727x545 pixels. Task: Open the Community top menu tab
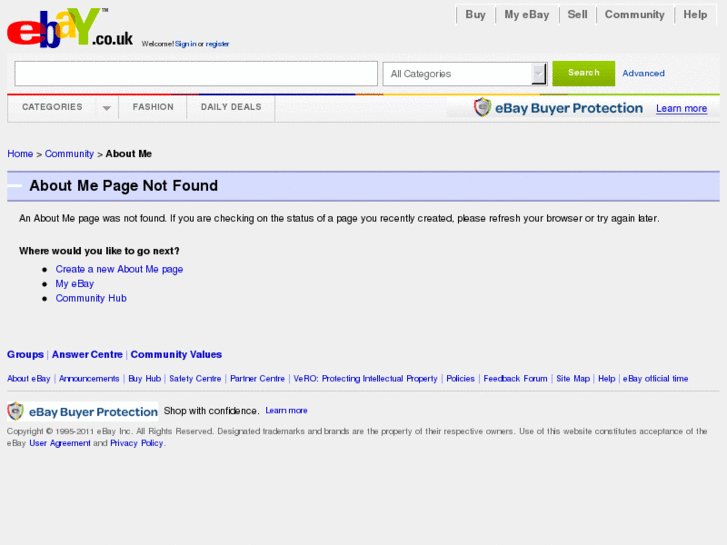634,15
